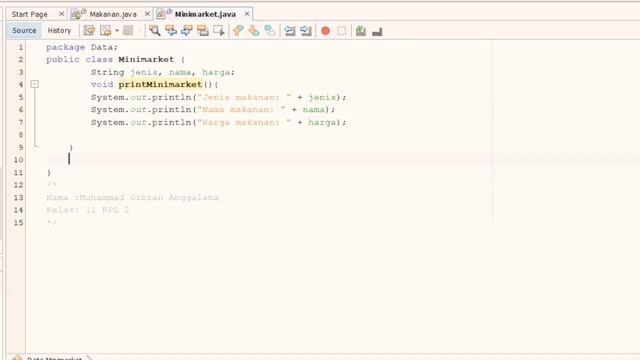Click comment line 'Kelas: 11 RPL 2'

pyautogui.click(x=88, y=210)
